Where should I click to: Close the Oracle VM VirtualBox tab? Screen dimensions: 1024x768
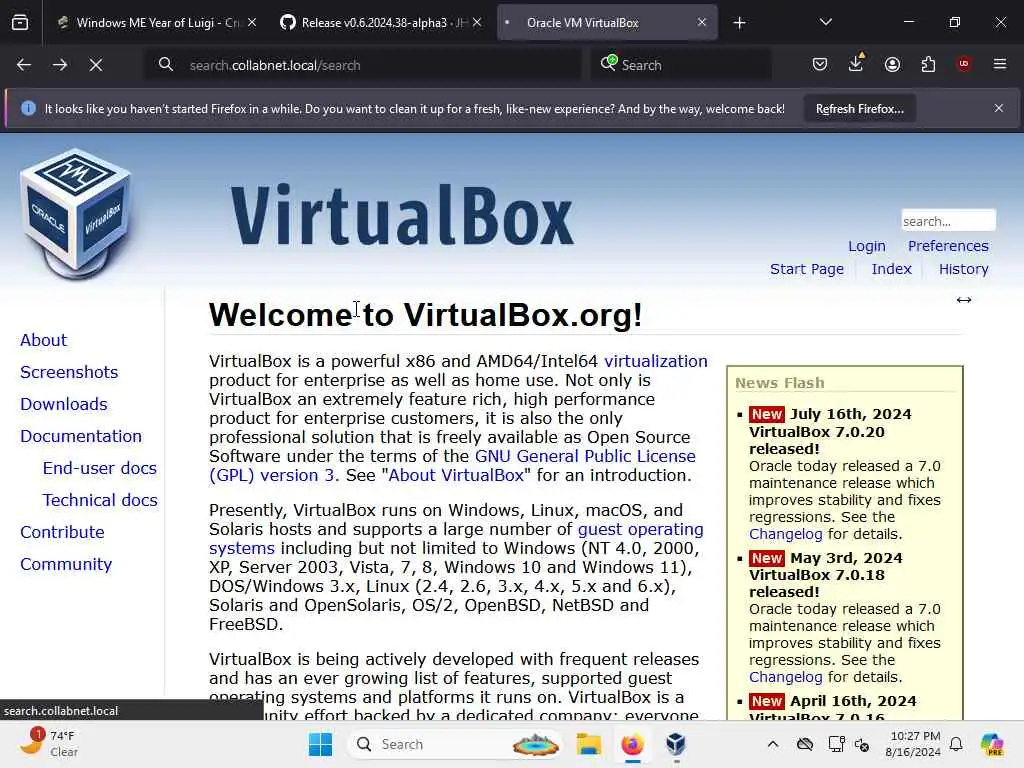[x=701, y=22]
